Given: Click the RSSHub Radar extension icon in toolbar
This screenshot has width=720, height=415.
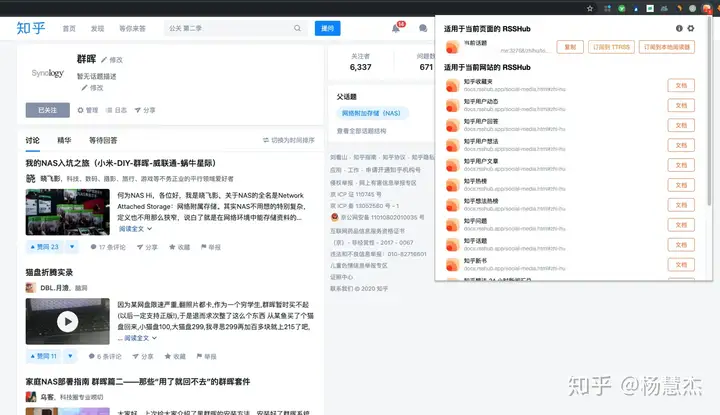Looking at the screenshot, I should tap(707, 8).
